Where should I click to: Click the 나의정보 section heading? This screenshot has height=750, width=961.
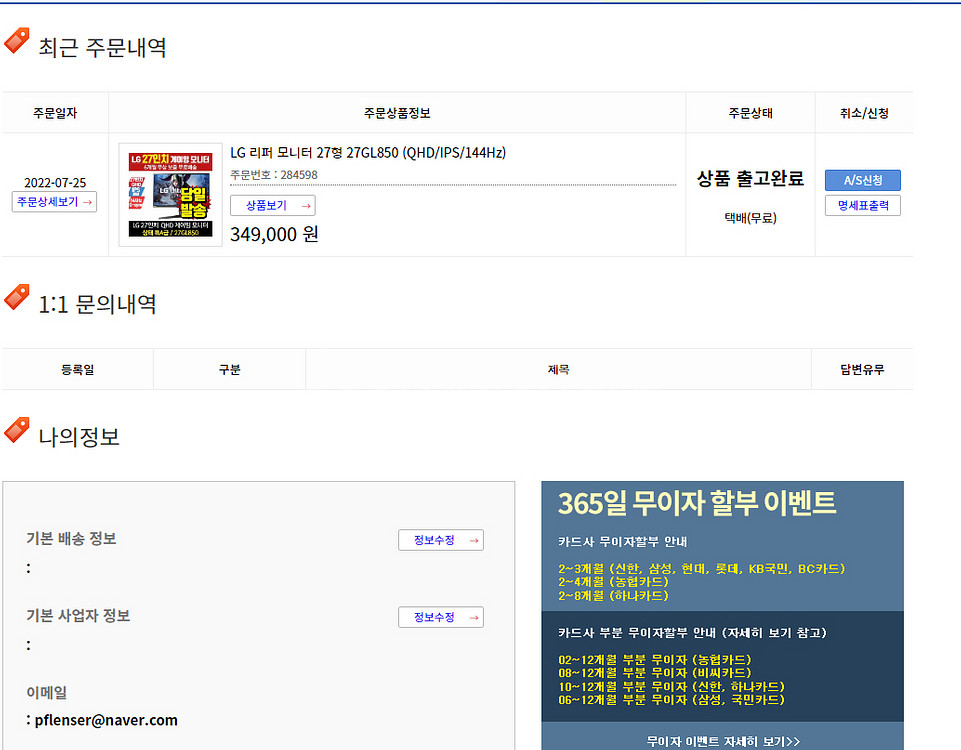pyautogui.click(x=79, y=437)
